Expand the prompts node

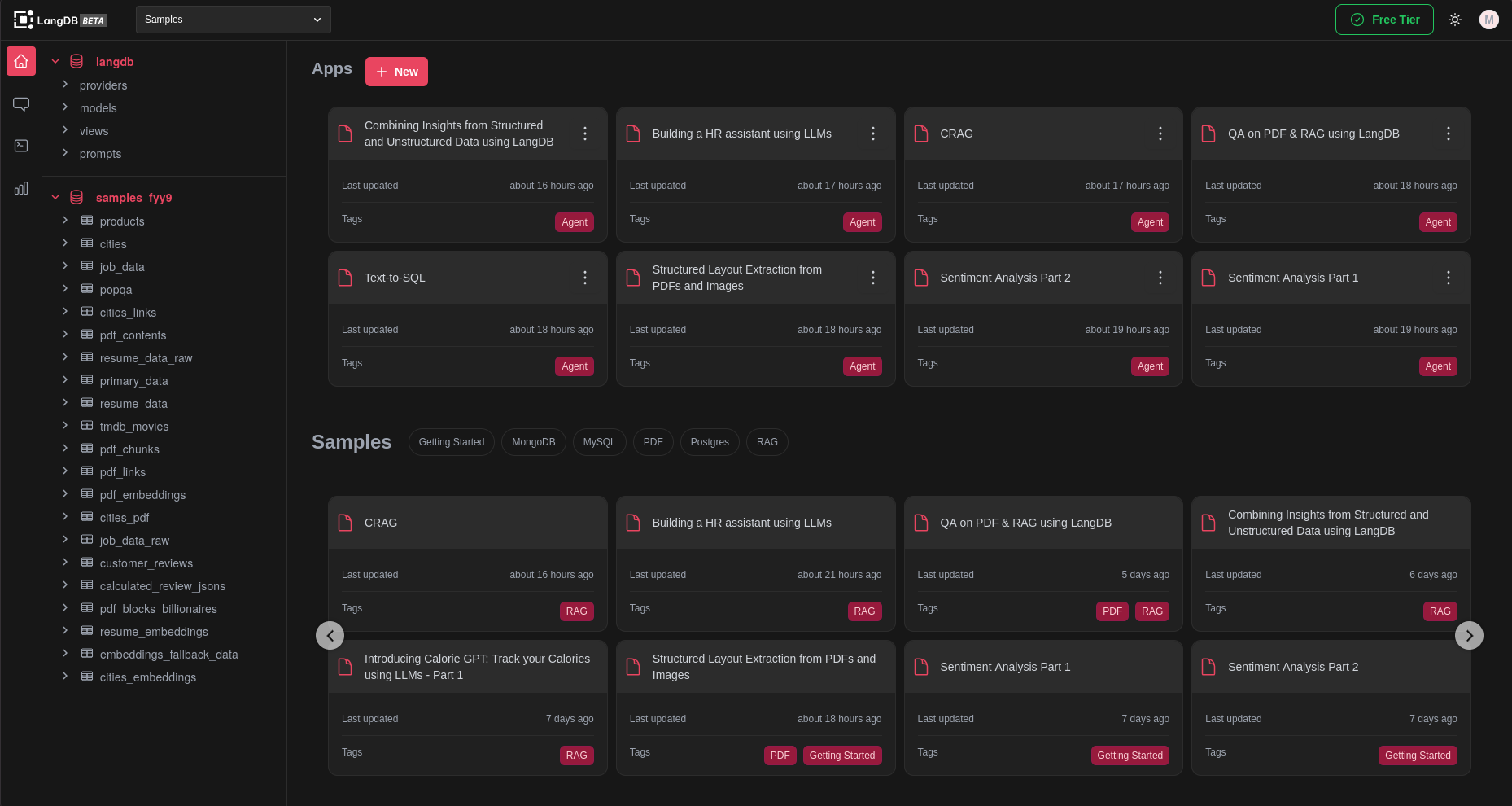click(65, 153)
